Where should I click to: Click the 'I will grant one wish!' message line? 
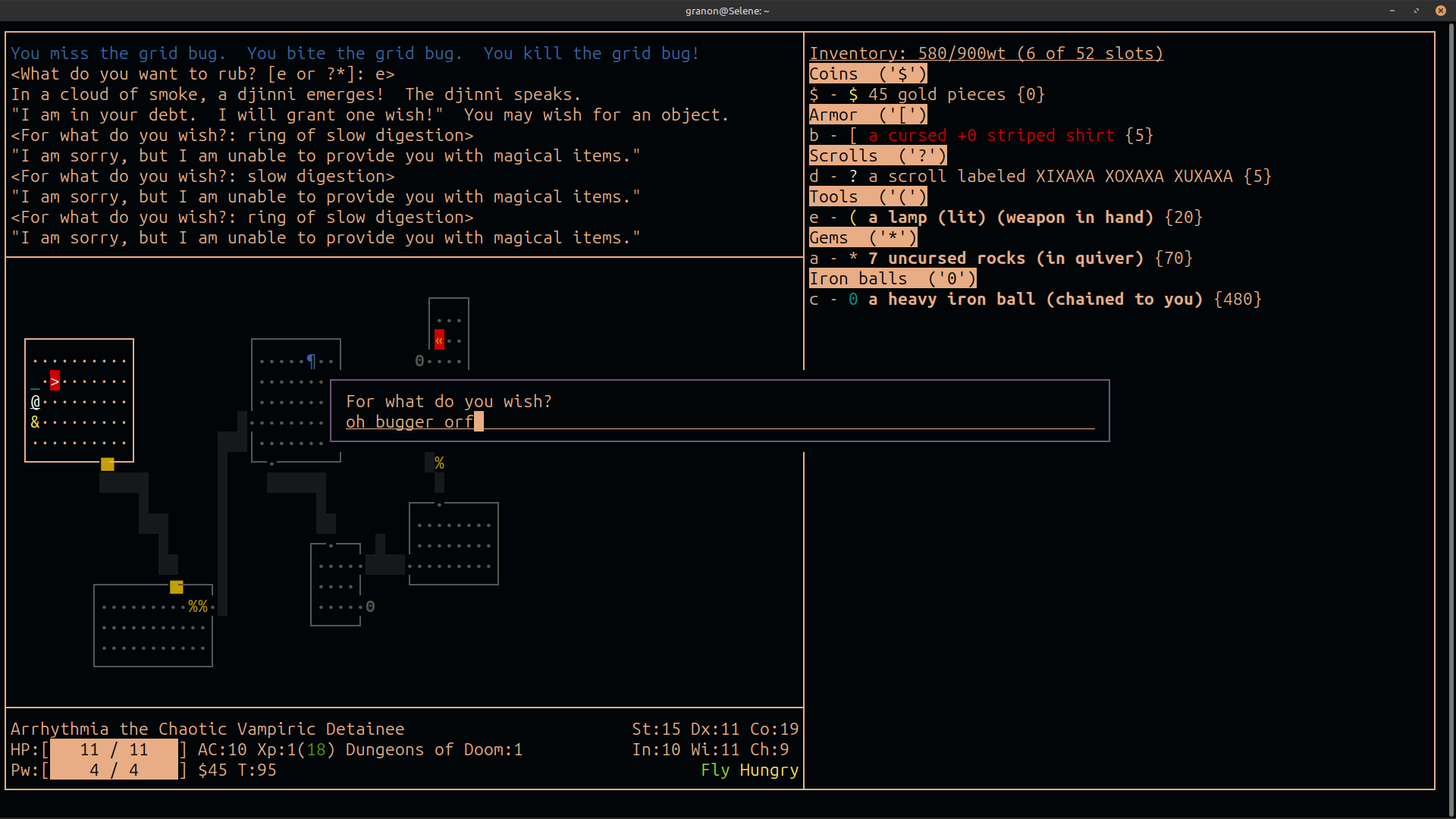(370, 115)
